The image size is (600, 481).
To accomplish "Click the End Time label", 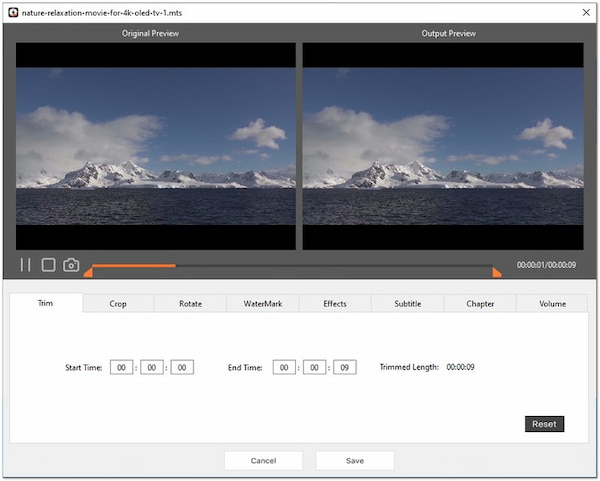I will coord(245,368).
